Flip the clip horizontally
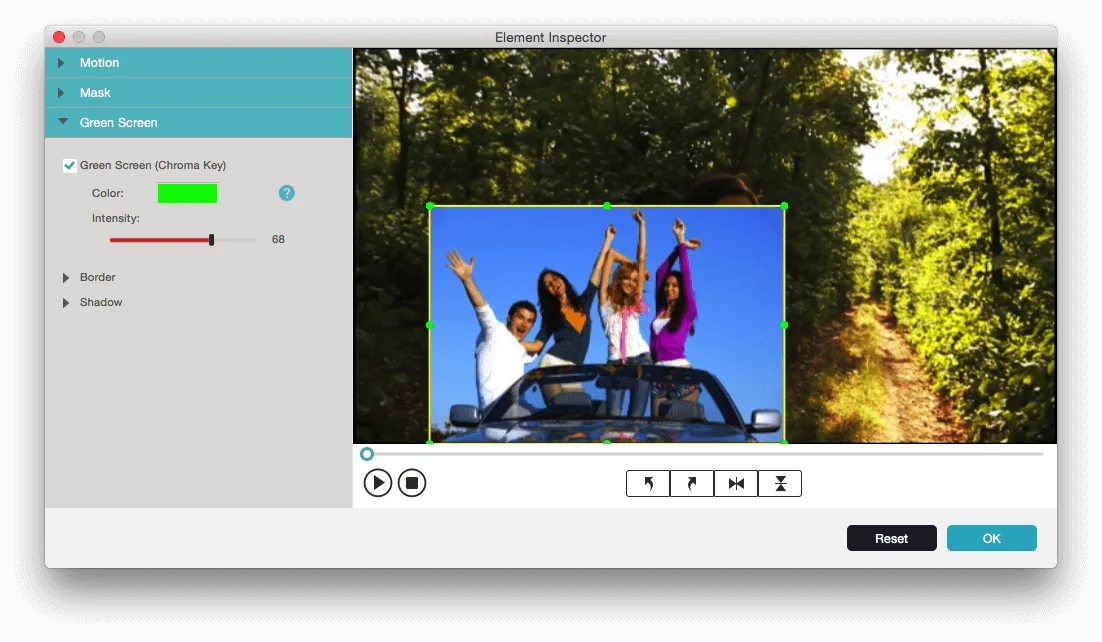 [x=736, y=484]
